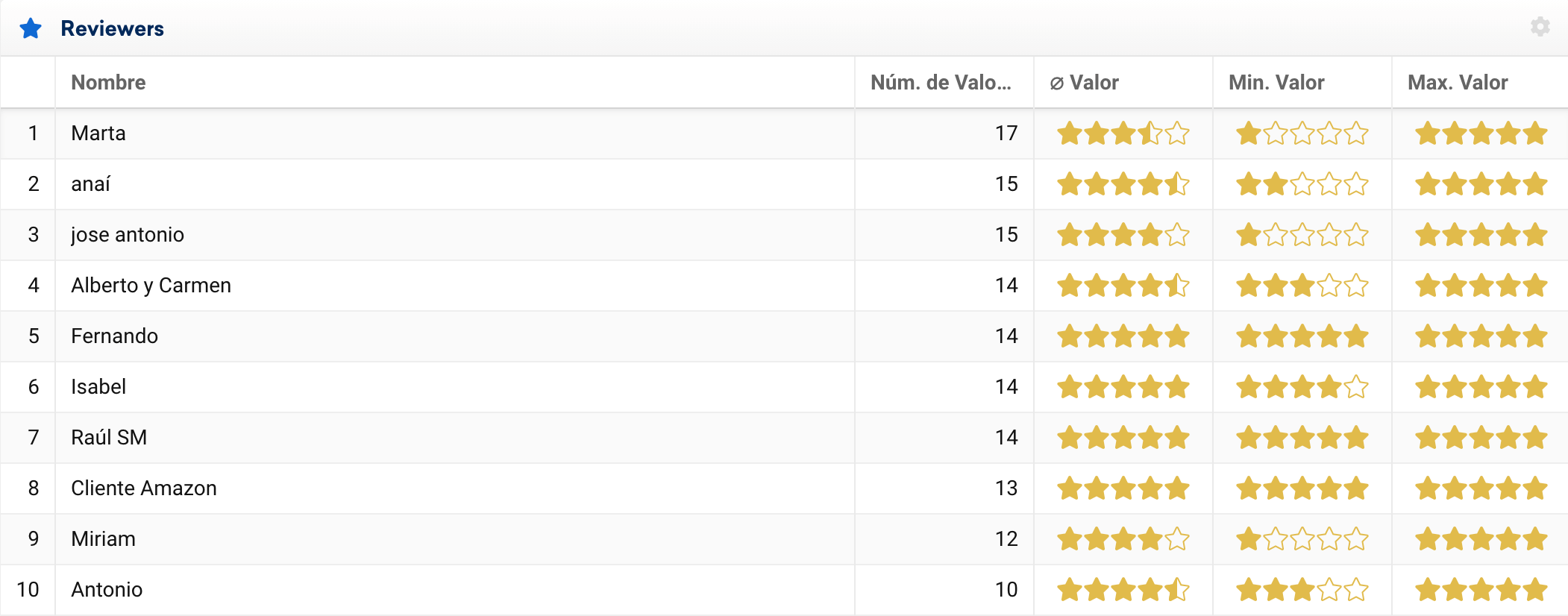Sort by Núm. de Valo... column header
This screenshot has width=1568, height=616.
tap(940, 82)
